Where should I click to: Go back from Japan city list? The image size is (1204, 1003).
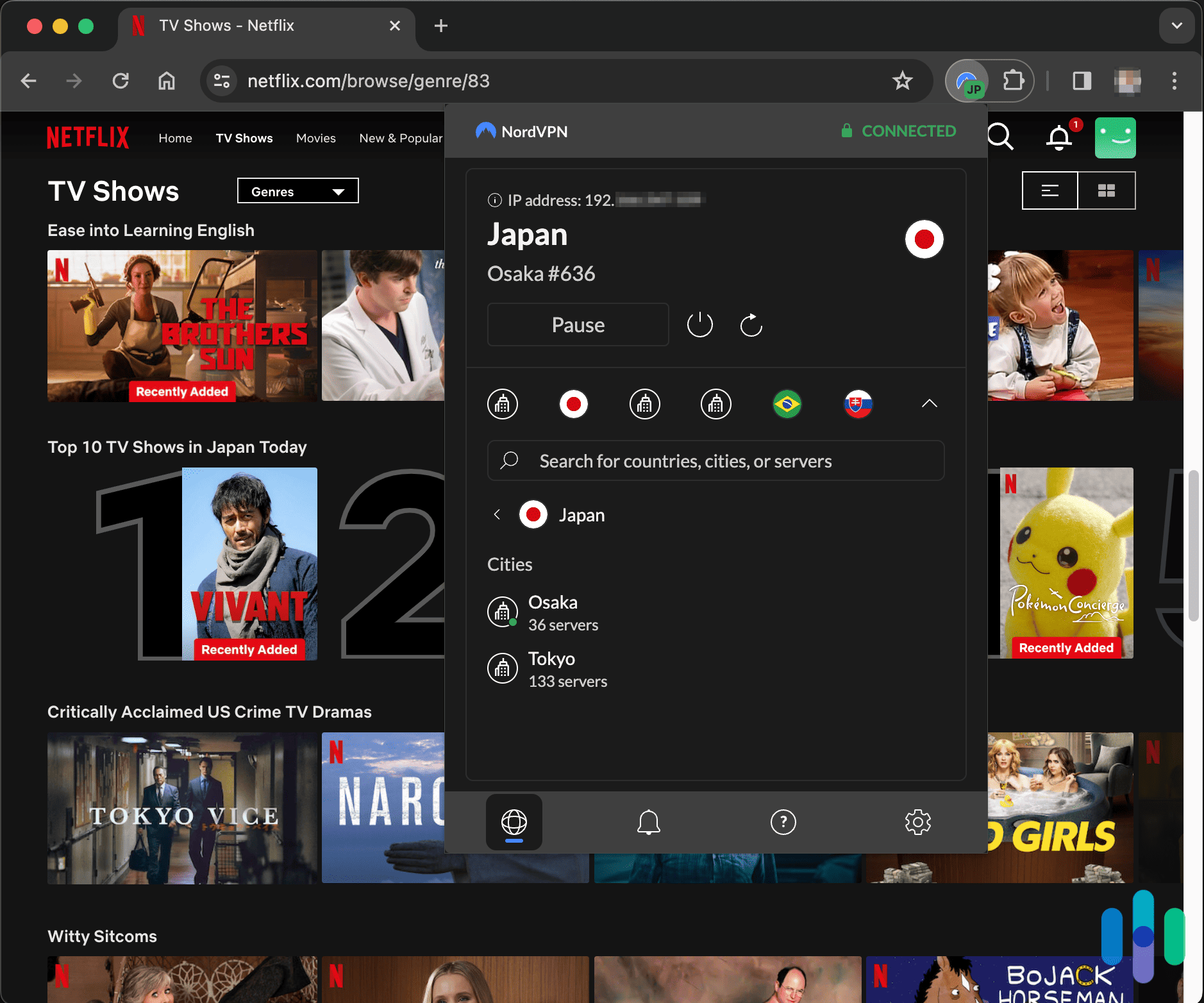(x=497, y=514)
